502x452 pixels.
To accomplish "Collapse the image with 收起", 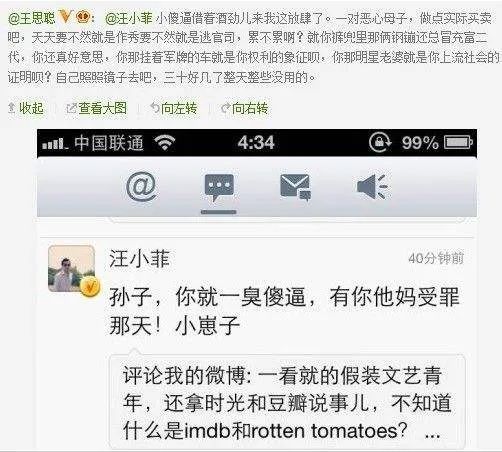I will 26,108.
